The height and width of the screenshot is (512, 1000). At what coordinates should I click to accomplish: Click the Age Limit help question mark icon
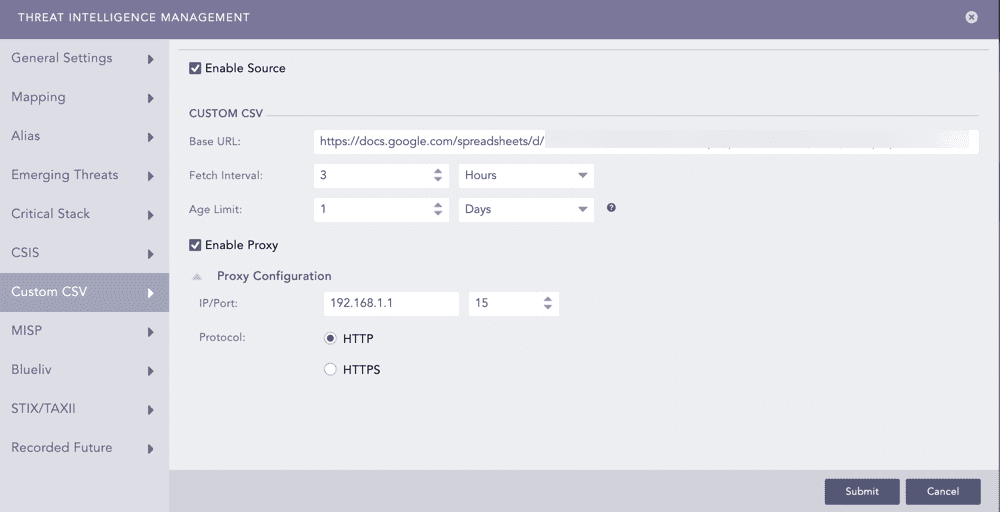click(x=611, y=208)
